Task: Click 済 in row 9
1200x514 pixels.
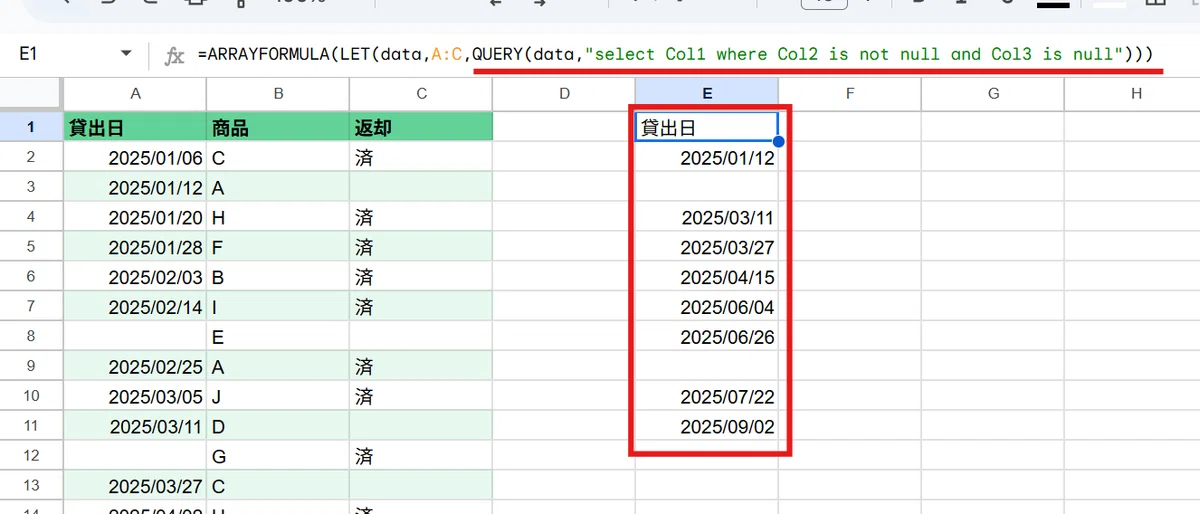Action: pyautogui.click(x=421, y=367)
